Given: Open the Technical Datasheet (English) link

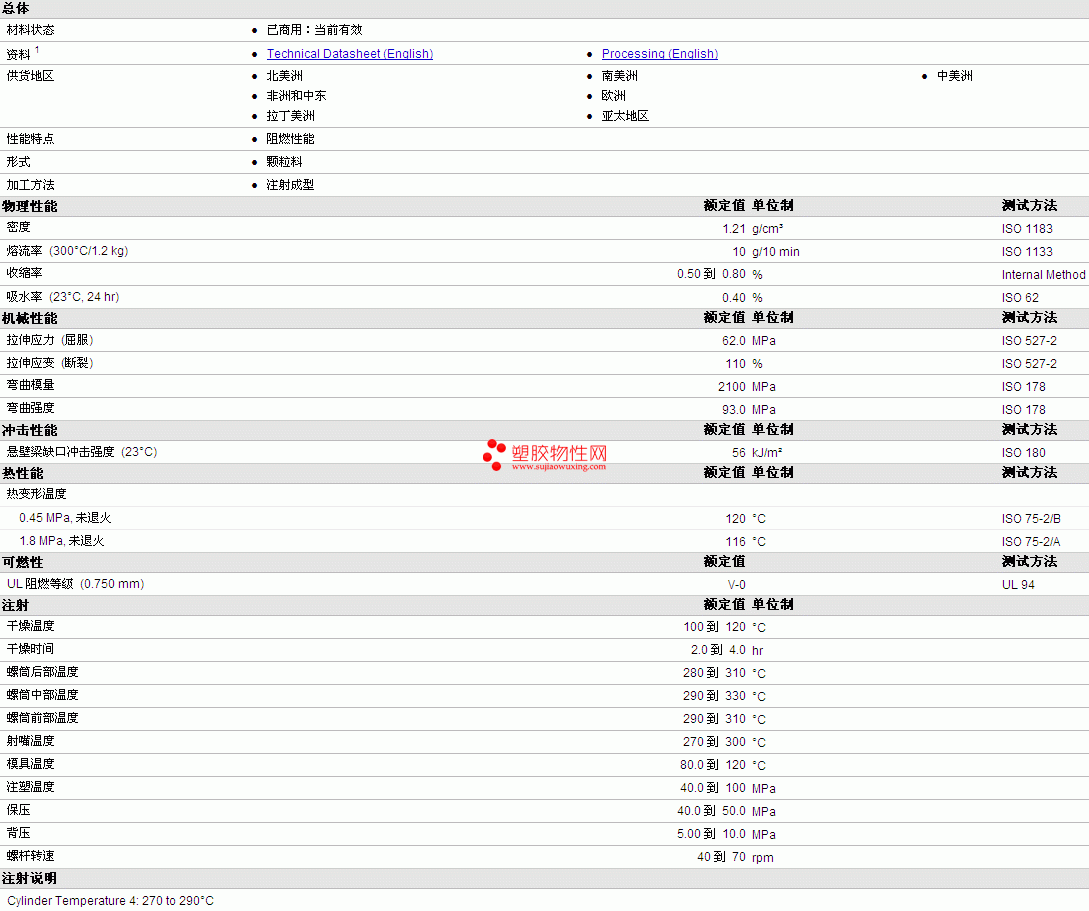Looking at the screenshot, I should (349, 54).
